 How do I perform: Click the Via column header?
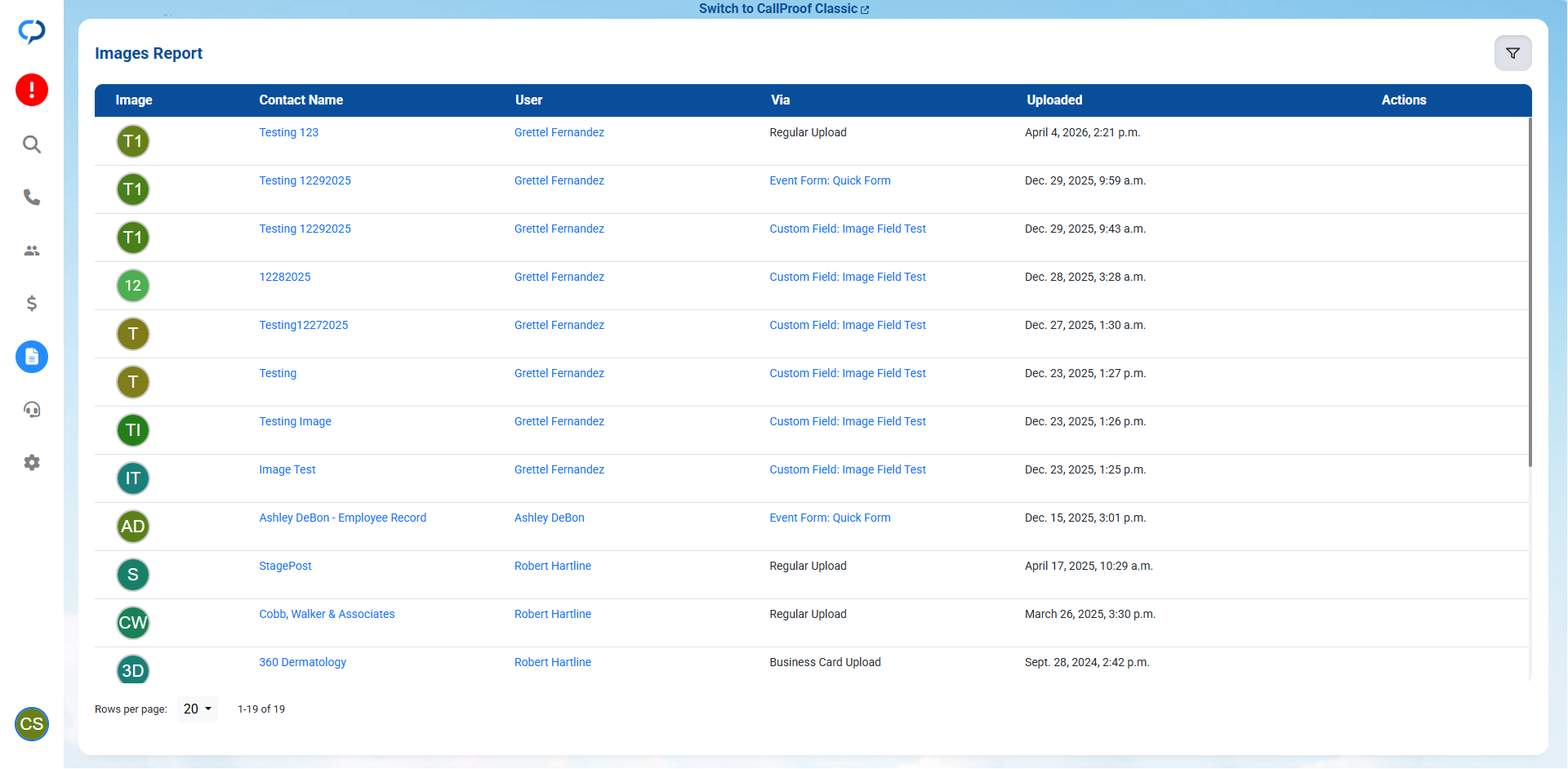780,100
